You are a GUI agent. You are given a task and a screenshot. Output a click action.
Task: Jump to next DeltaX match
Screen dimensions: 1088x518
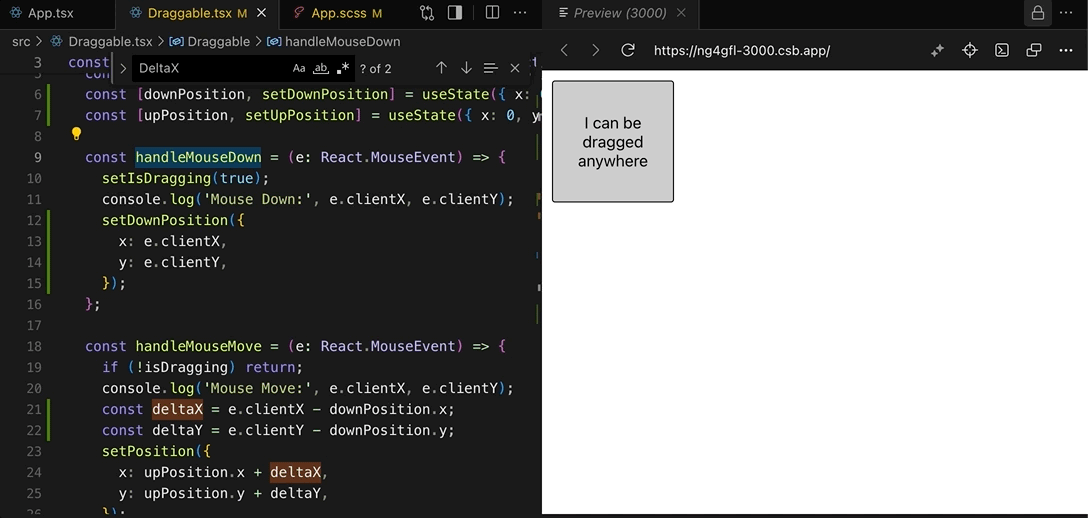466,68
